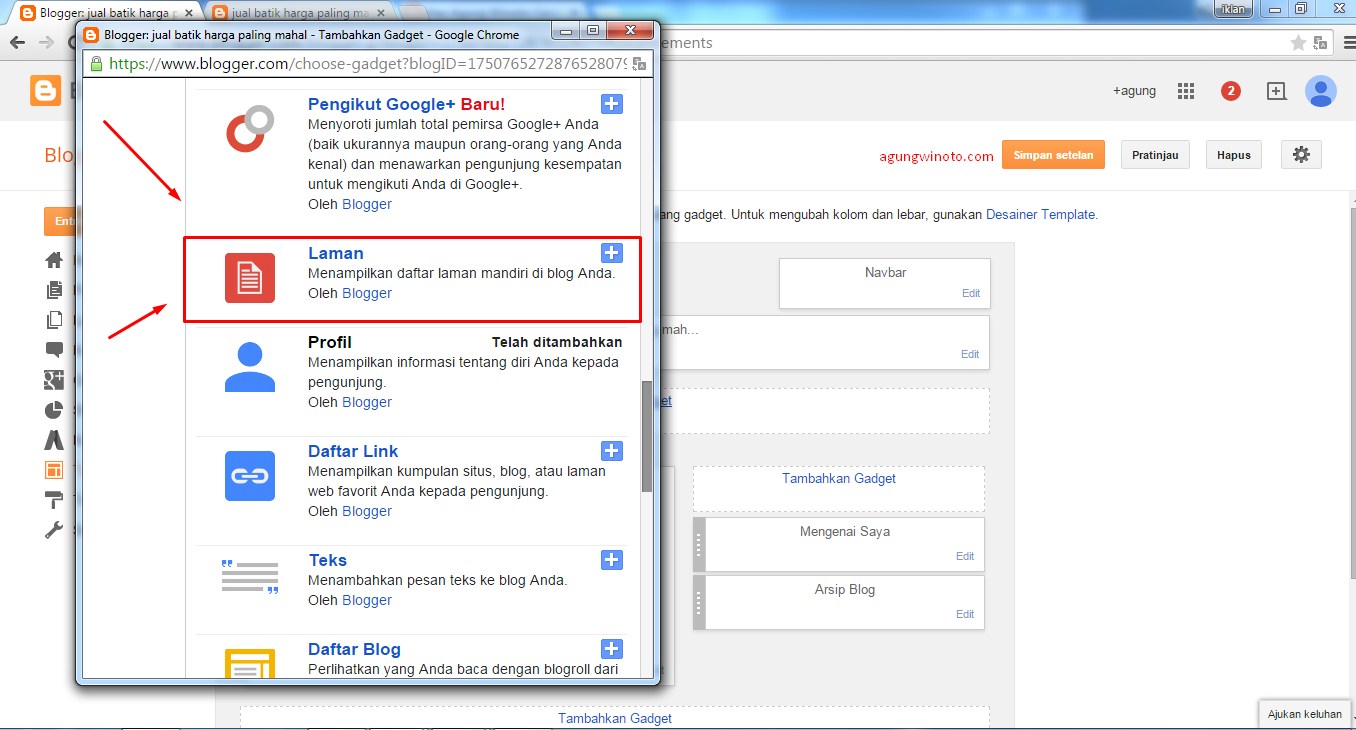Screen dimensions: 1356x730
Task: Open the Pages icon in the Blogger sidebar
Action: click(54, 320)
